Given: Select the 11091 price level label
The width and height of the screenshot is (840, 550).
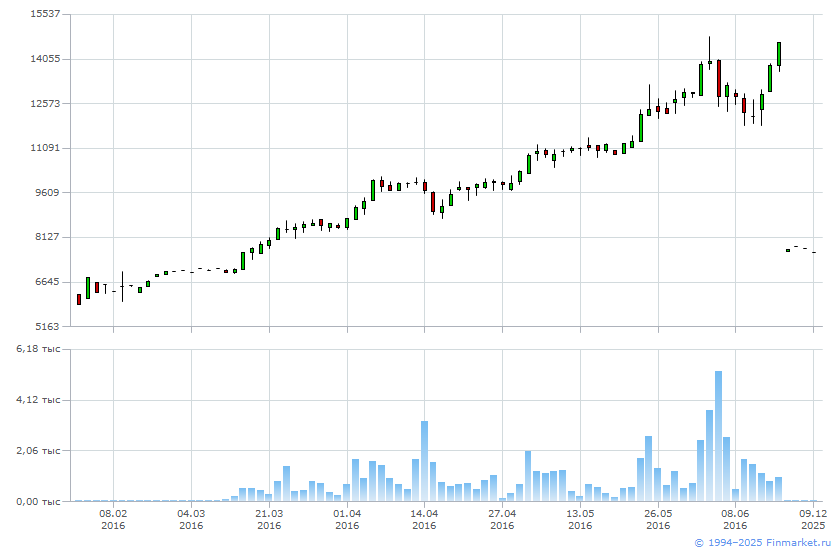Looking at the screenshot, I should [x=45, y=148].
